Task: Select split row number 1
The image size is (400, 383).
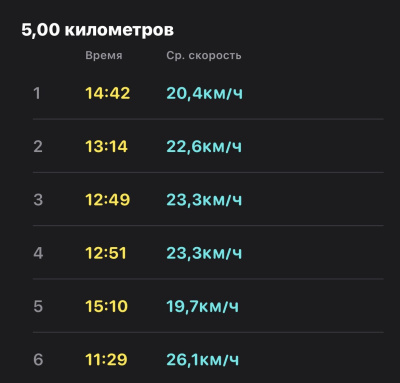Action: [208, 93]
